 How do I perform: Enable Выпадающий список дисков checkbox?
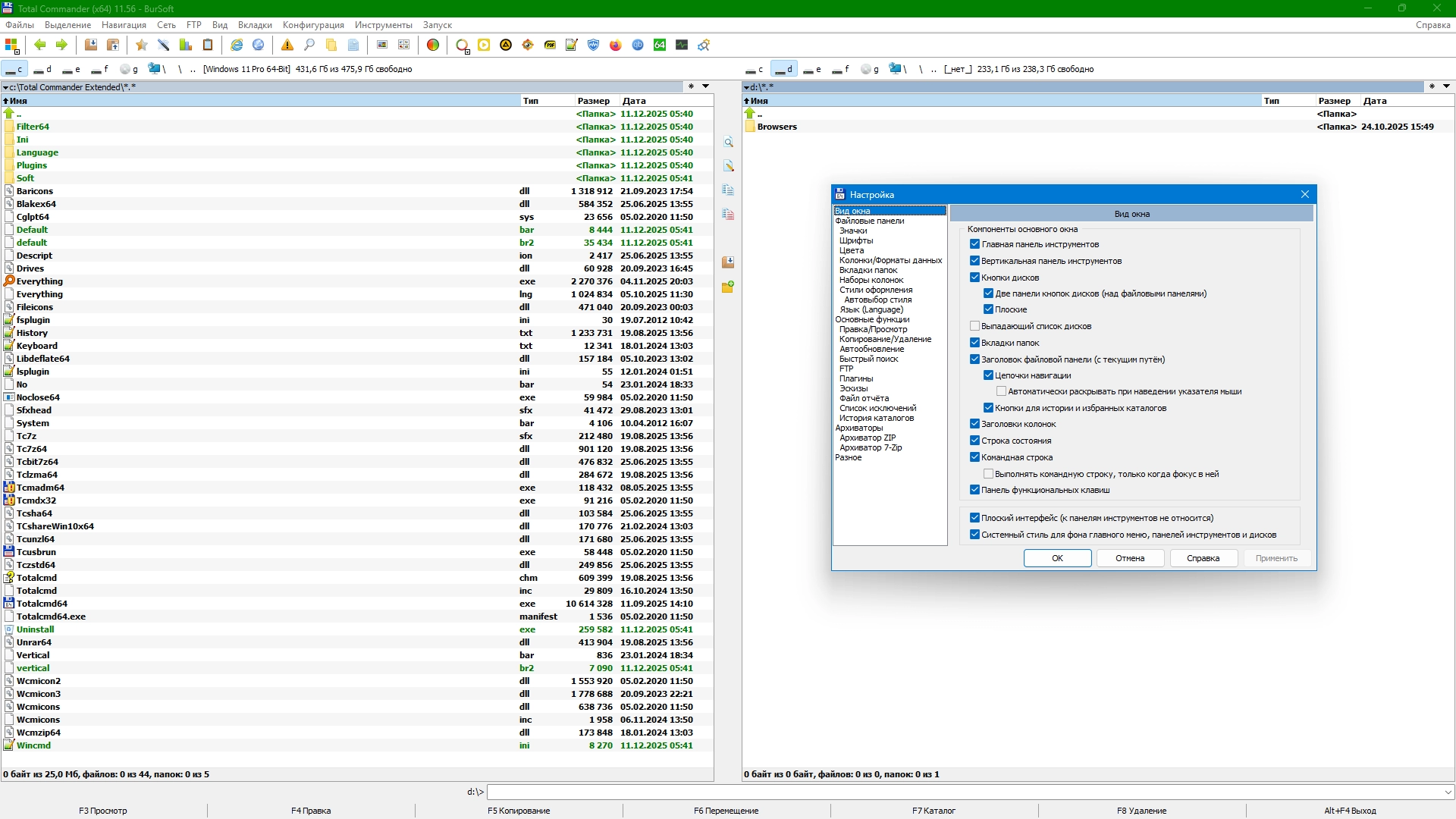[975, 326]
